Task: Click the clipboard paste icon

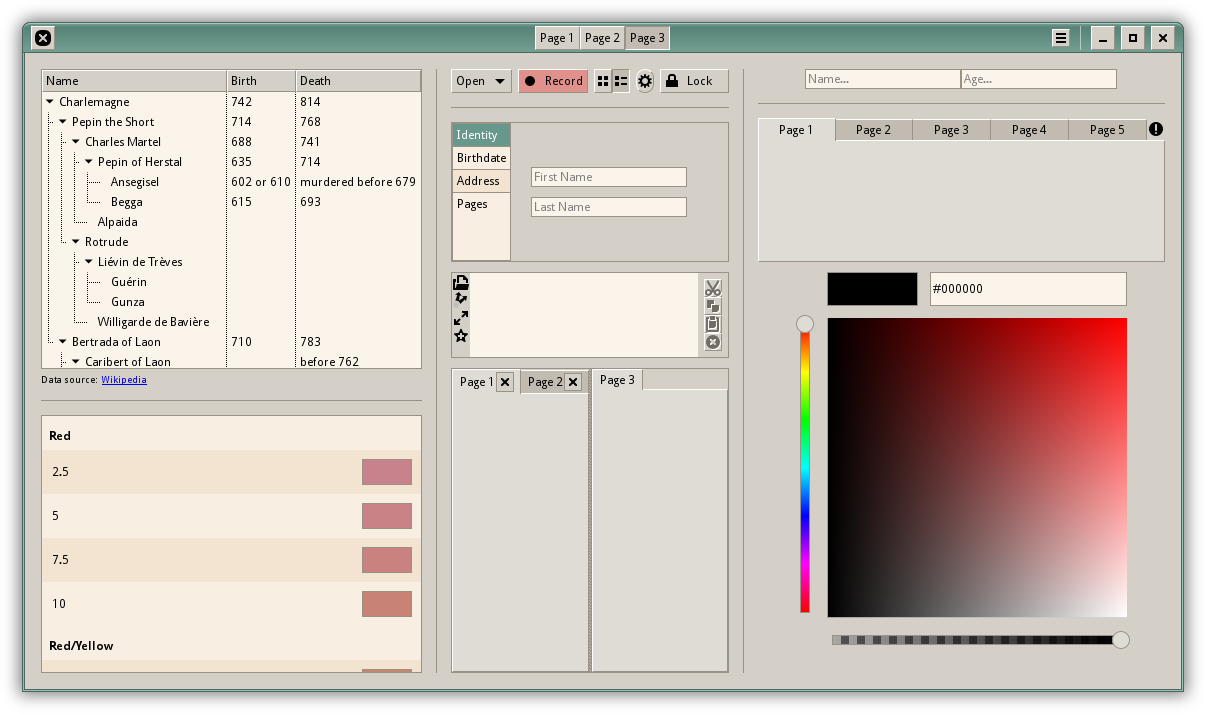Action: pyautogui.click(x=713, y=324)
